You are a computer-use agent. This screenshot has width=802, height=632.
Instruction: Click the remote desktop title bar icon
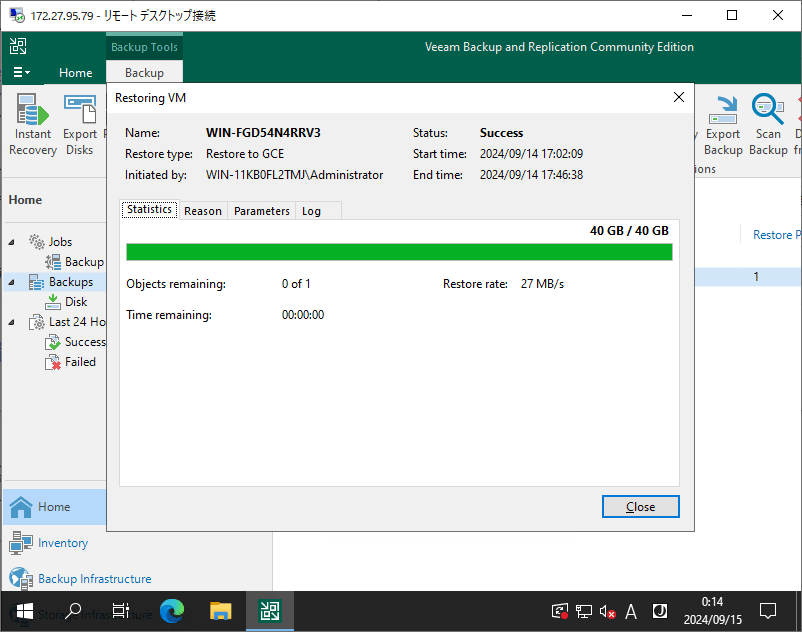coord(17,15)
